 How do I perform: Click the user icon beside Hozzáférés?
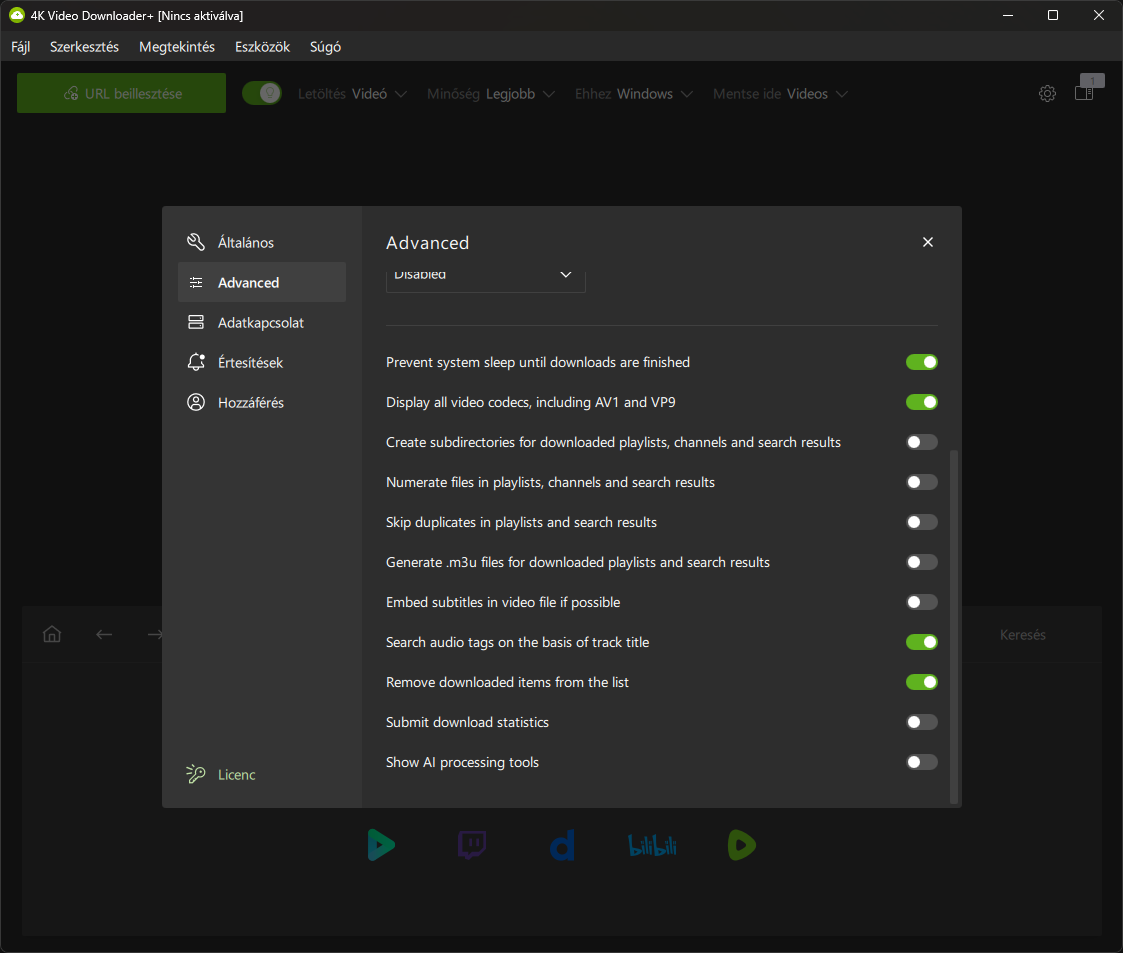pos(196,402)
